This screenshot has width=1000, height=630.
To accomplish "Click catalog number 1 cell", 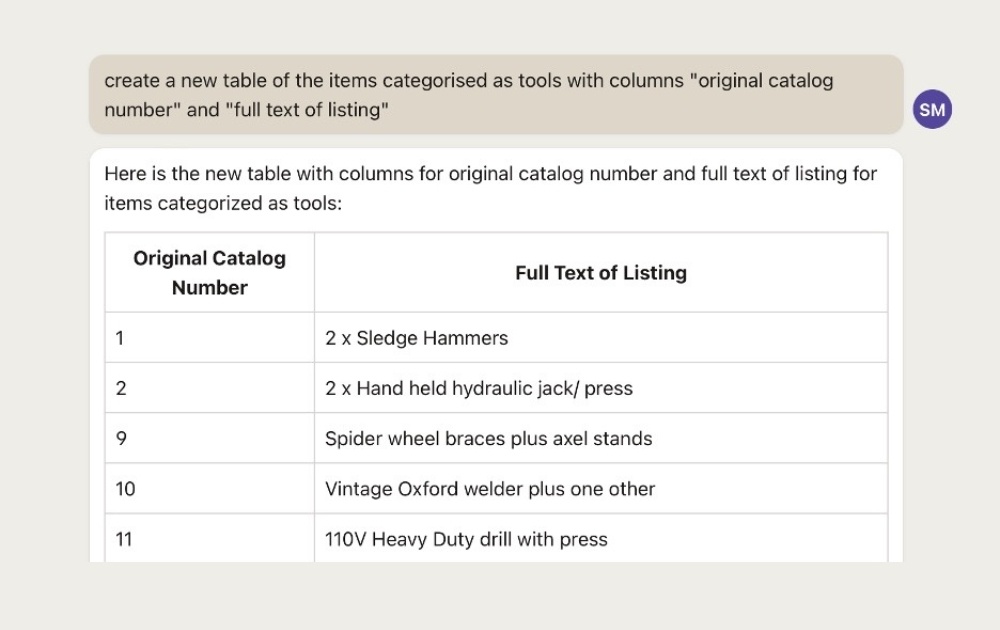I will pyautogui.click(x=210, y=338).
